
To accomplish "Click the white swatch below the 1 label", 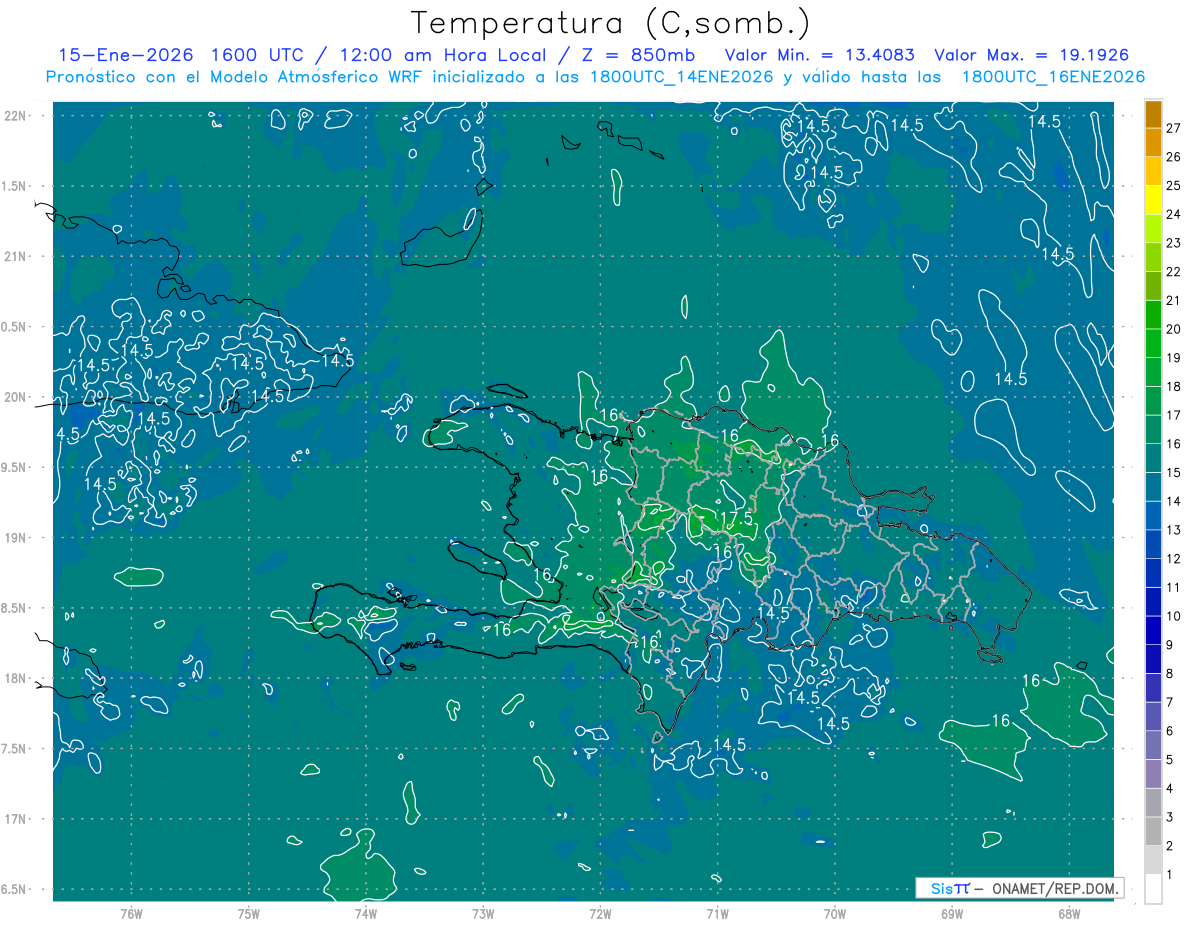I will [1153, 889].
